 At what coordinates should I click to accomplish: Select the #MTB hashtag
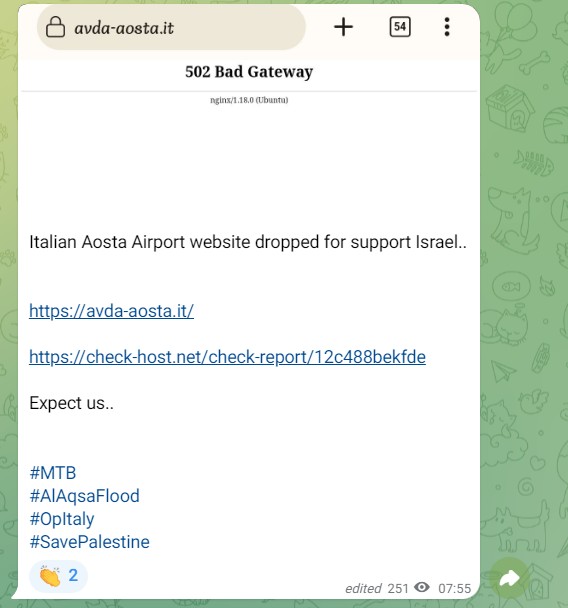click(53, 473)
